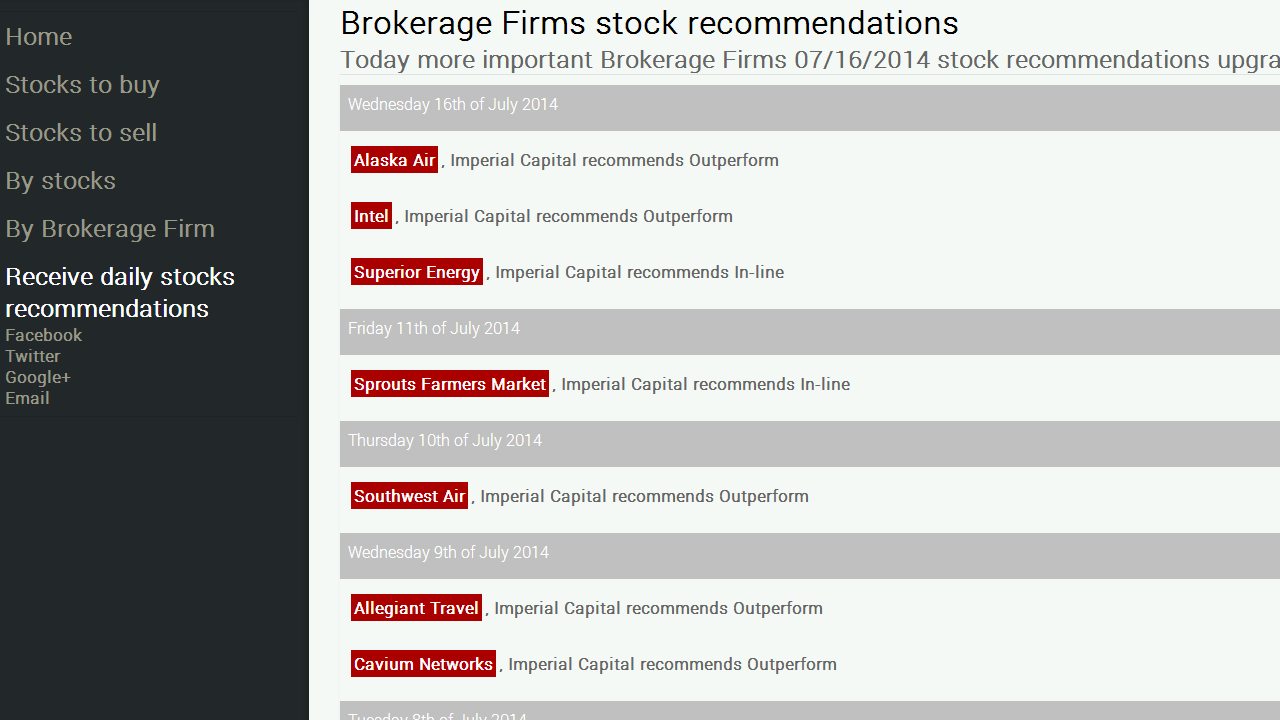
Task: Select the Sprouts Farmers Market stock label
Action: 449,384
